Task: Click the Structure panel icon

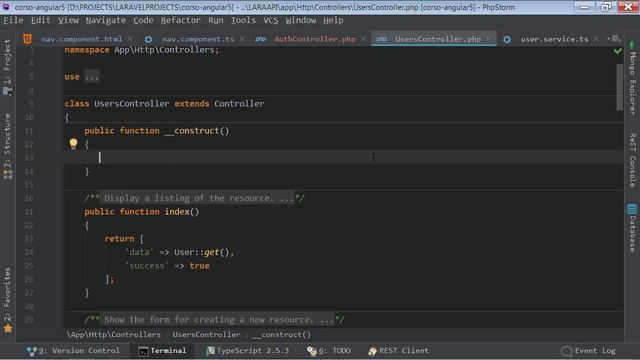Action: [x=8, y=174]
